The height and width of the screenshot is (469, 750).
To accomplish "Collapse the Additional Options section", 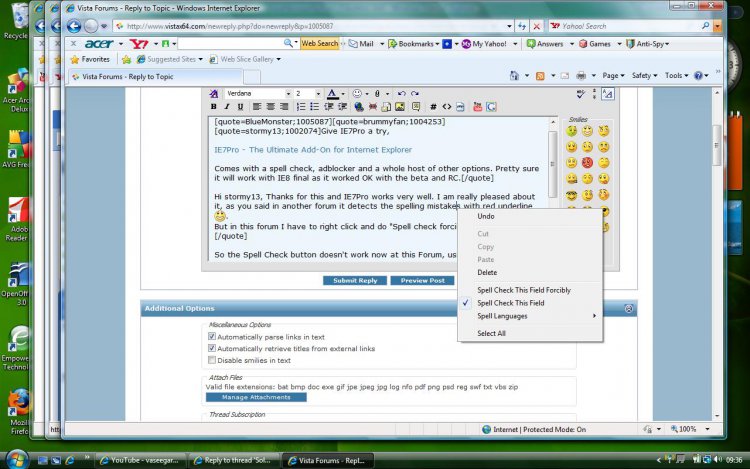I will [x=629, y=309].
